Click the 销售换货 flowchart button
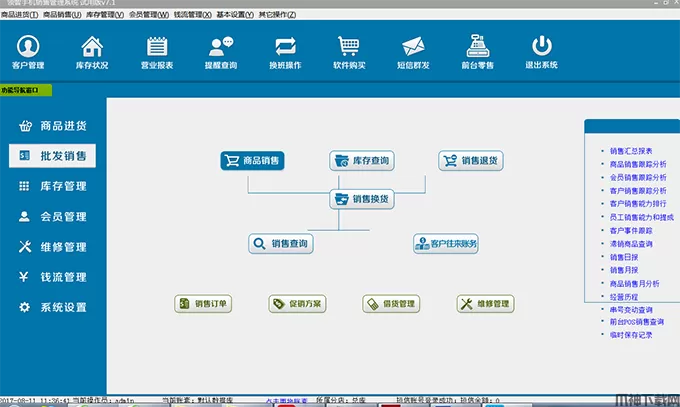Image resolution: width=680 pixels, height=407 pixels. pyautogui.click(x=362, y=199)
